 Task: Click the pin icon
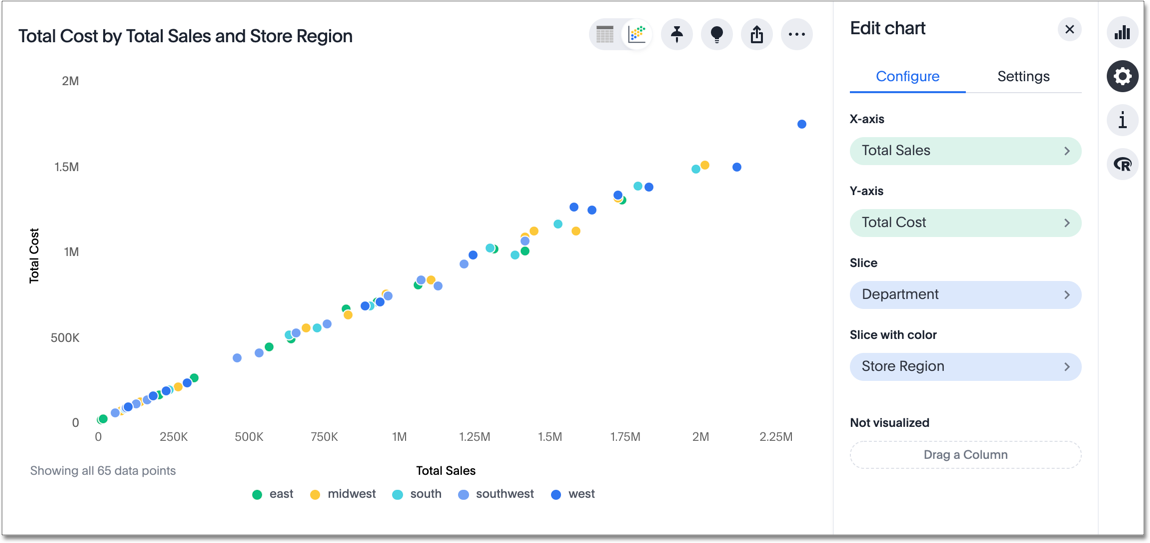[677, 35]
